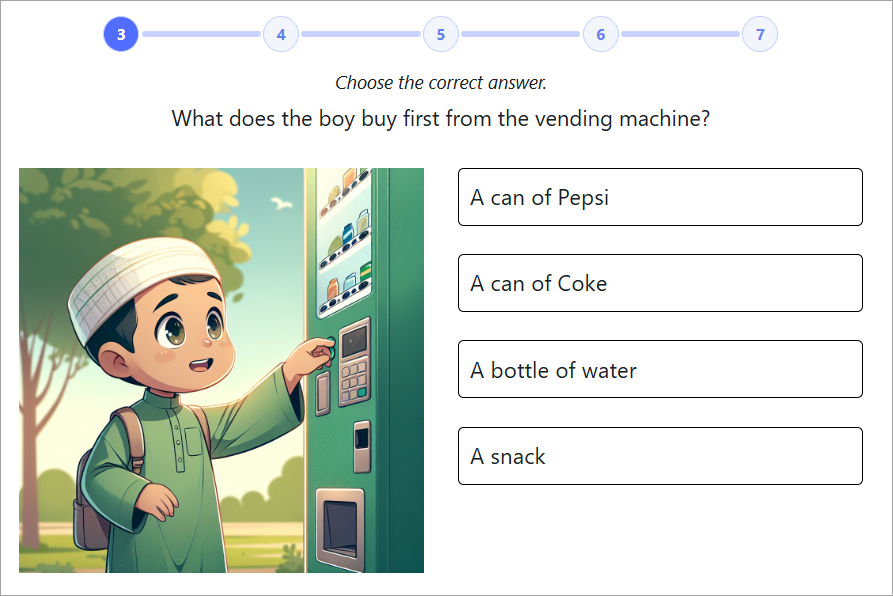
Task: Navigate to question step 7
Action: click(760, 34)
